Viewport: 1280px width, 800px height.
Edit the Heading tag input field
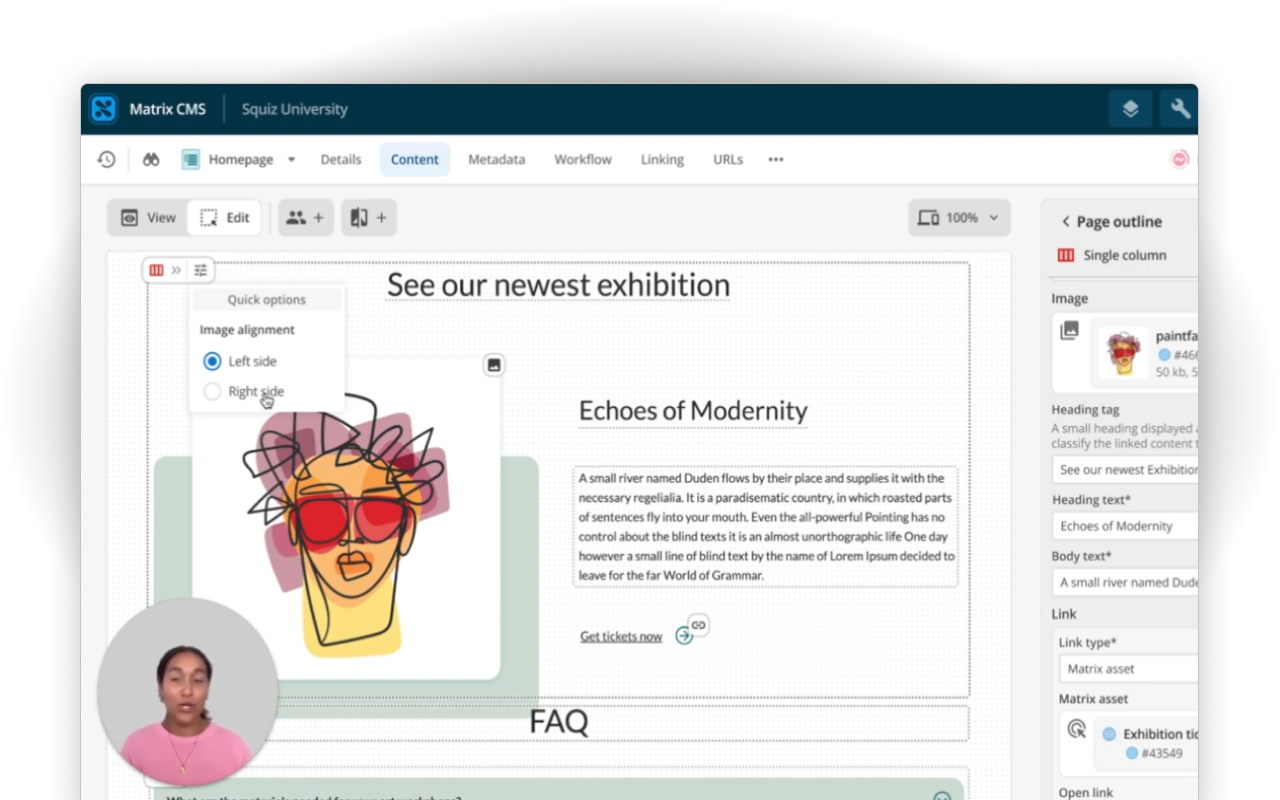1126,470
